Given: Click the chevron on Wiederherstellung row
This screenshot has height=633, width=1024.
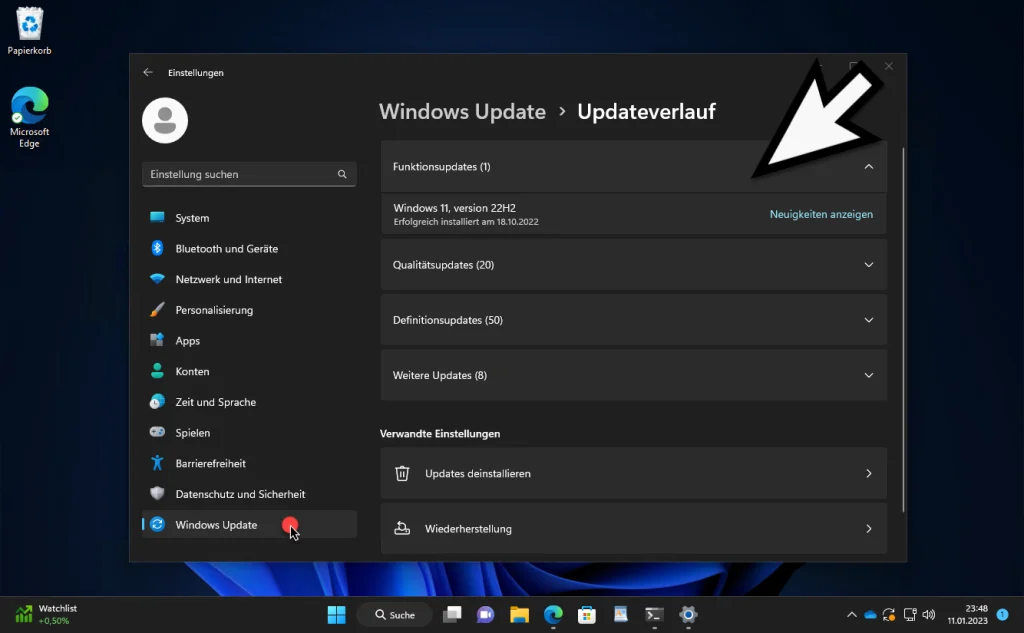Looking at the screenshot, I should click(x=869, y=528).
